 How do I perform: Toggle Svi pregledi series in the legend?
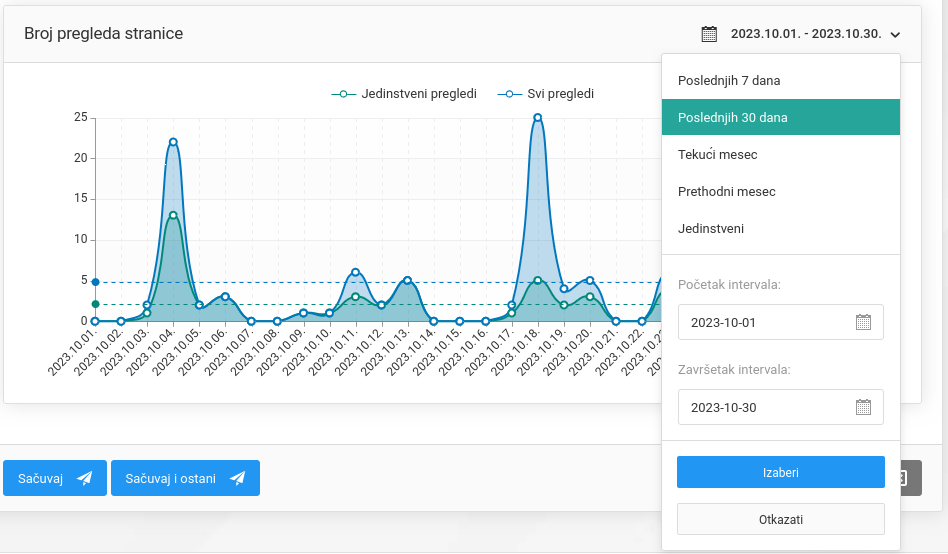click(549, 94)
